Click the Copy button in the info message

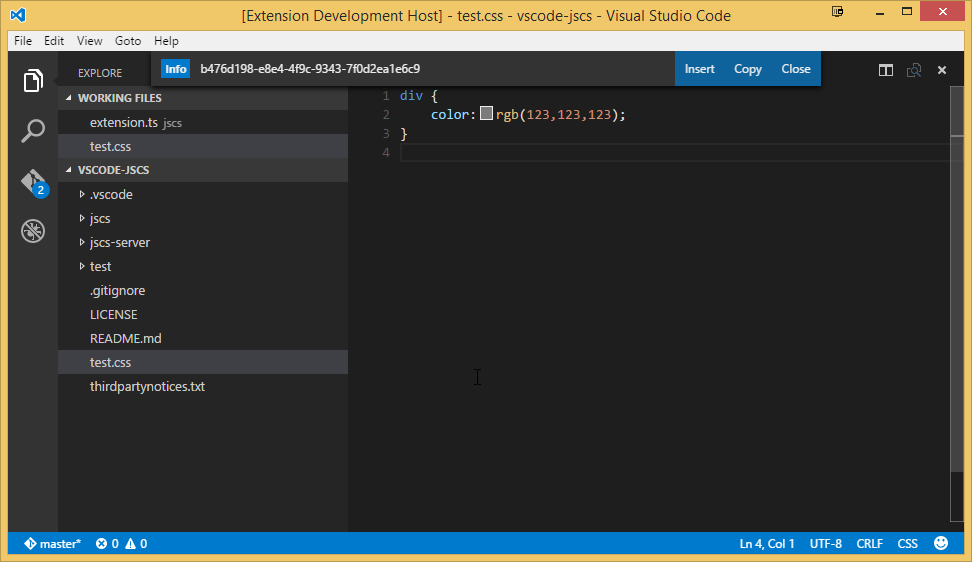tap(748, 69)
